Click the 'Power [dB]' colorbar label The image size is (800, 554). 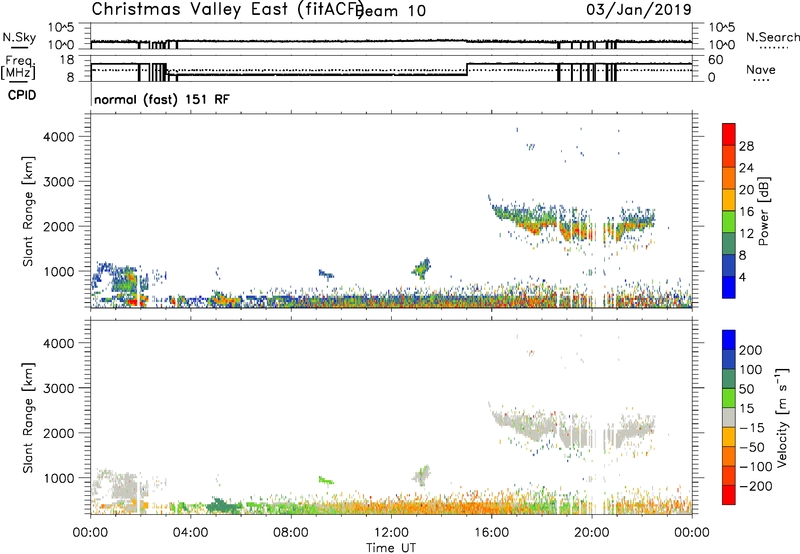(x=763, y=211)
